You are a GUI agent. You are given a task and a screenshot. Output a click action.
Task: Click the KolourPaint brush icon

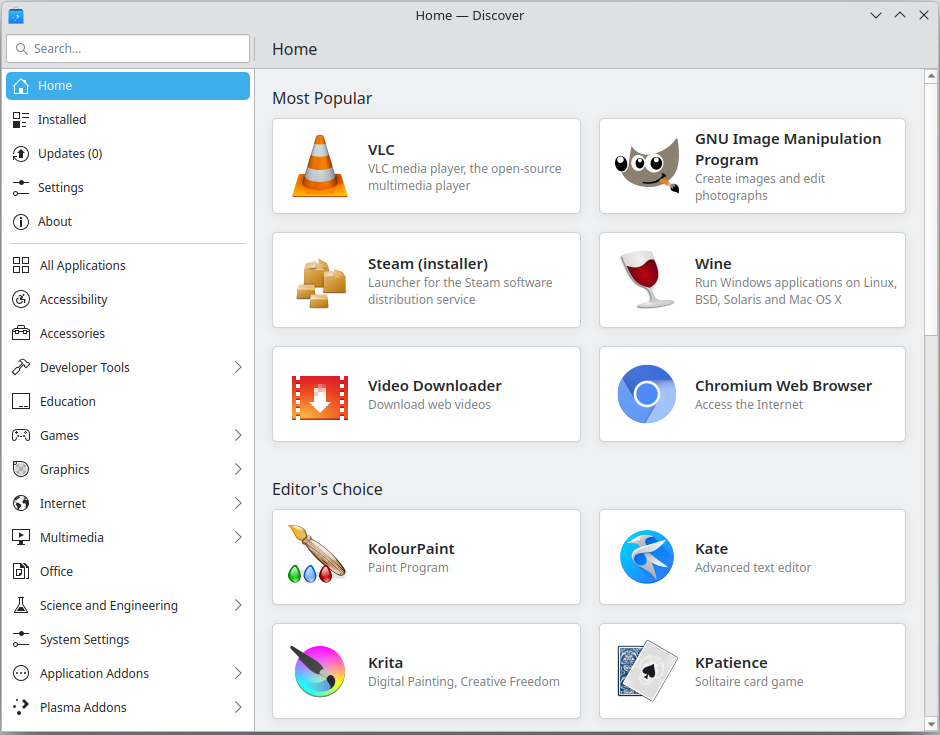click(317, 554)
